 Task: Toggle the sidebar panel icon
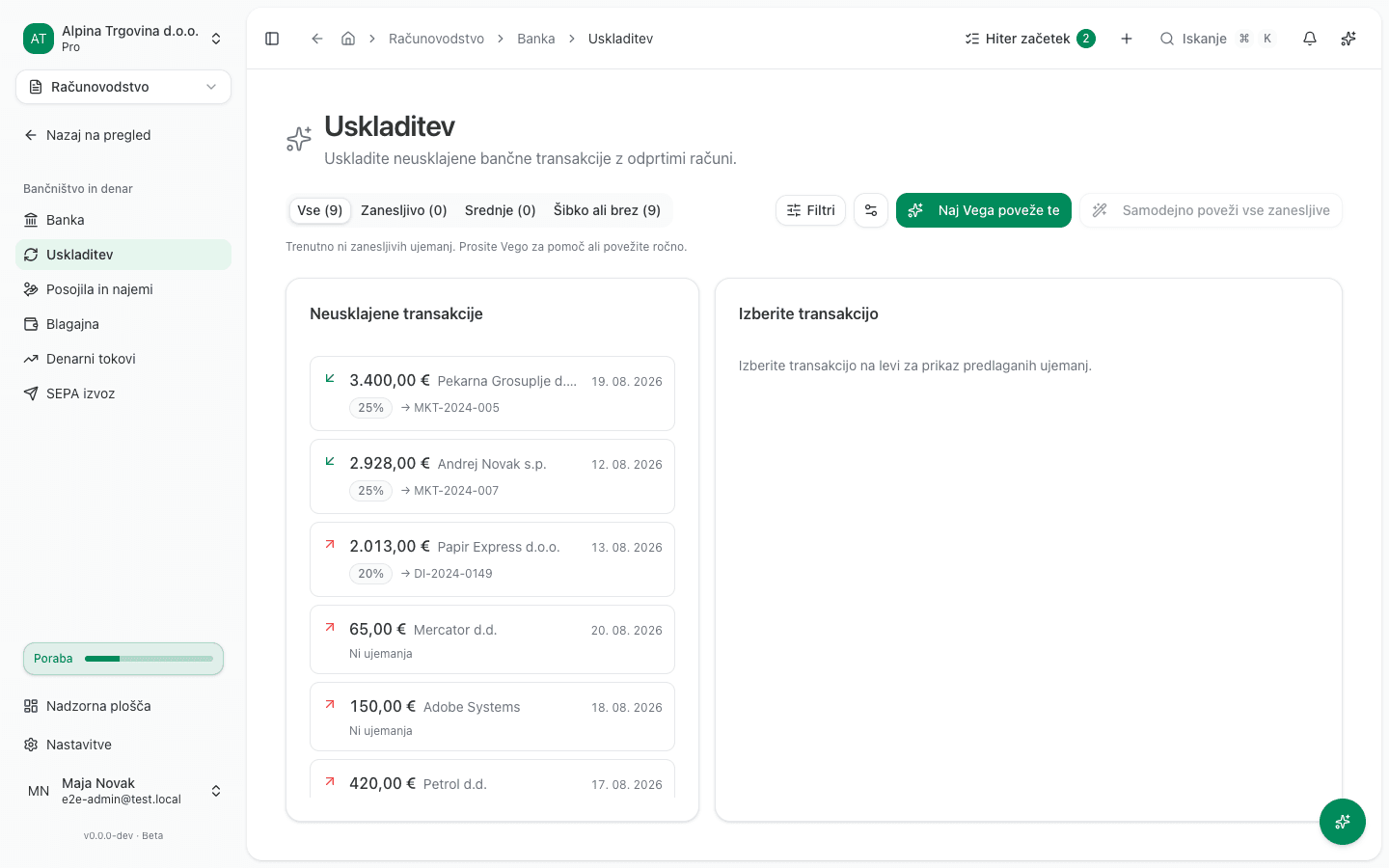coord(272,39)
